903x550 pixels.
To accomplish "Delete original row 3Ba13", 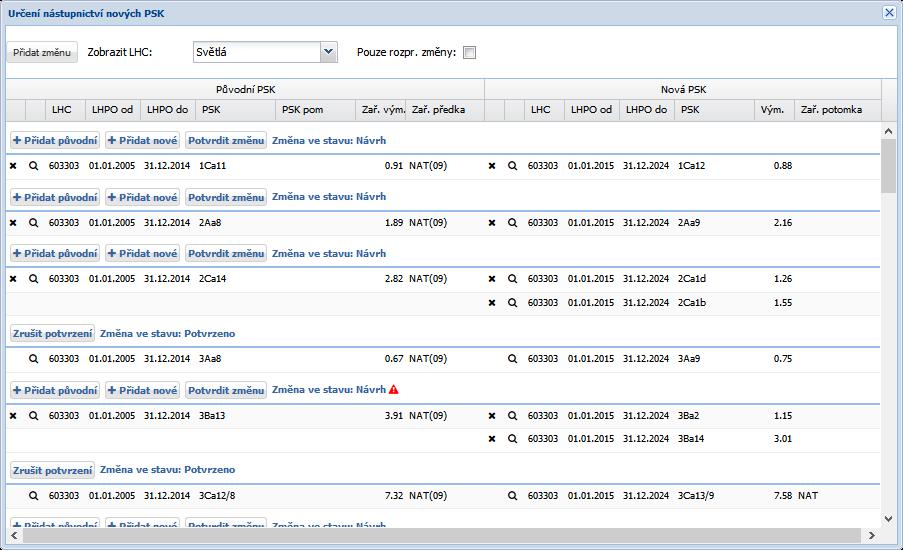I will [x=13, y=416].
